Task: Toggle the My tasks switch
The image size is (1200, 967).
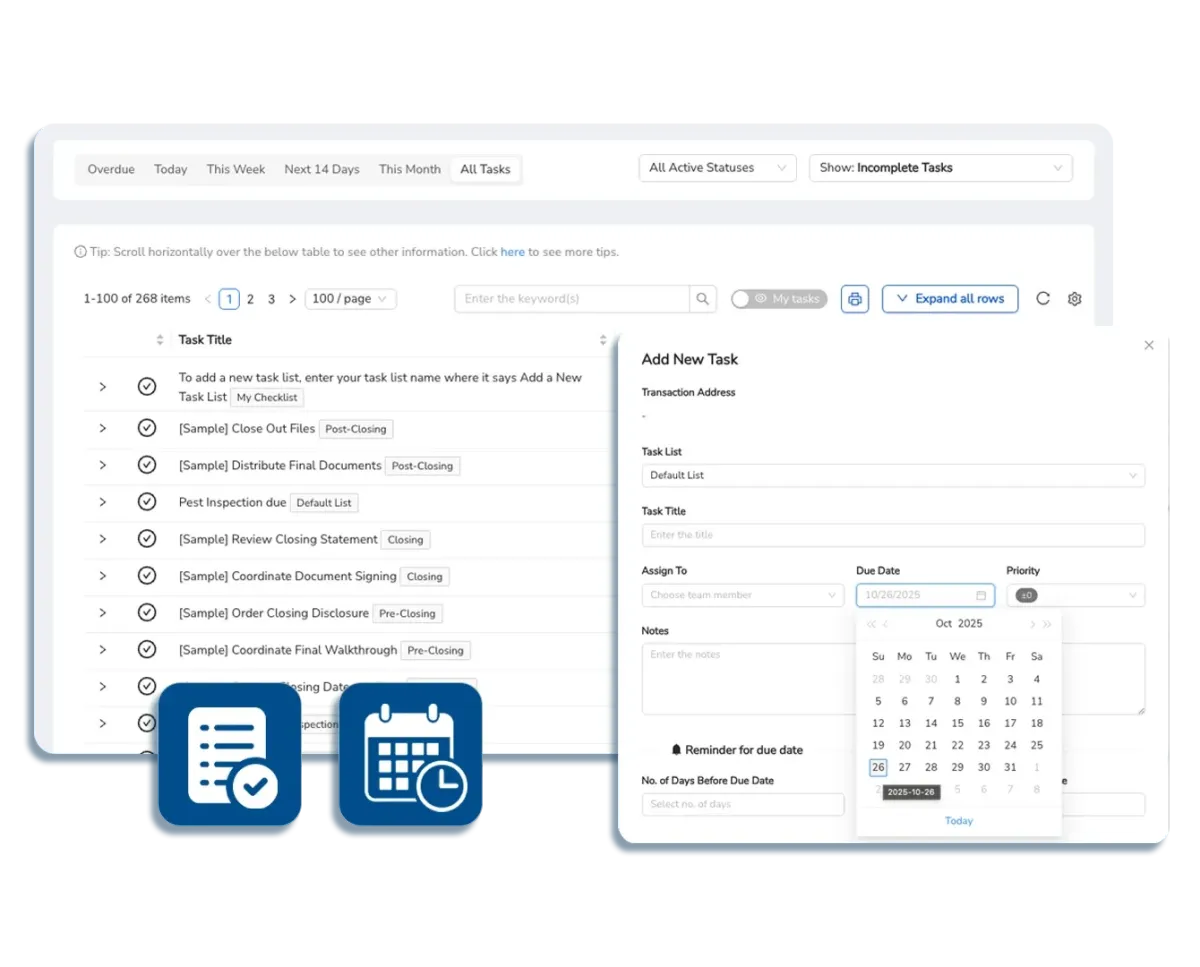Action: 779,299
